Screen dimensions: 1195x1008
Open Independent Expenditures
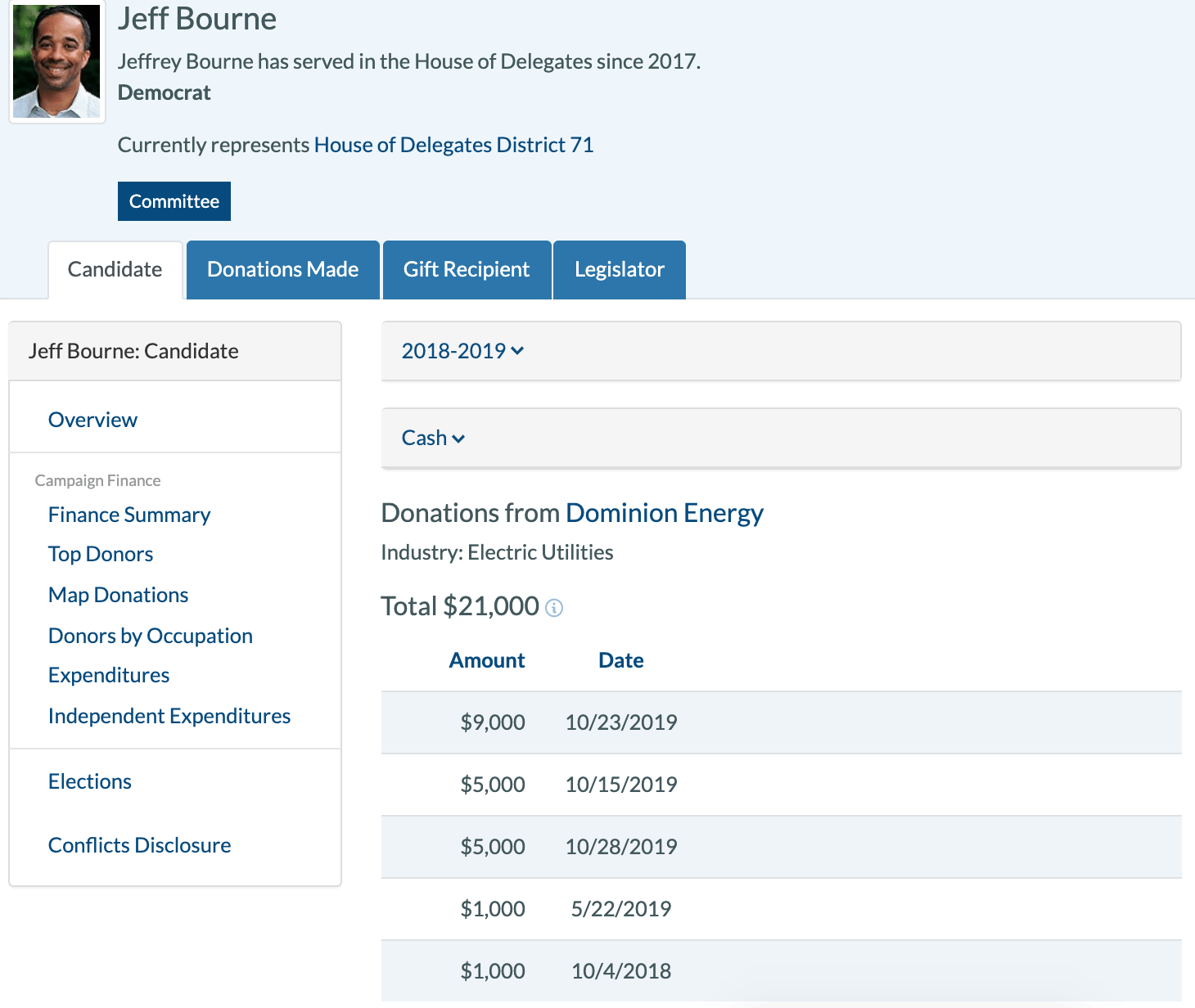169,716
